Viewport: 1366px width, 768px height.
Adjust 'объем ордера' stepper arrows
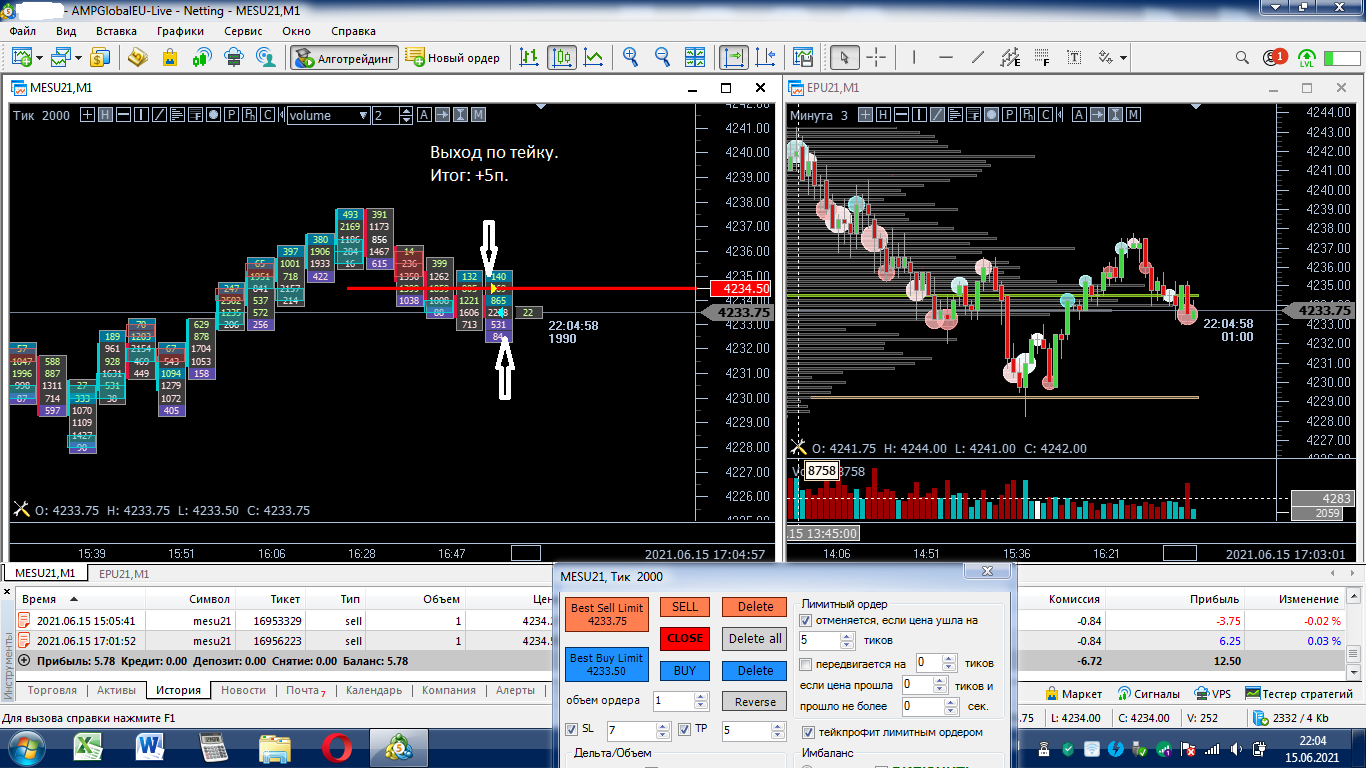(x=701, y=701)
